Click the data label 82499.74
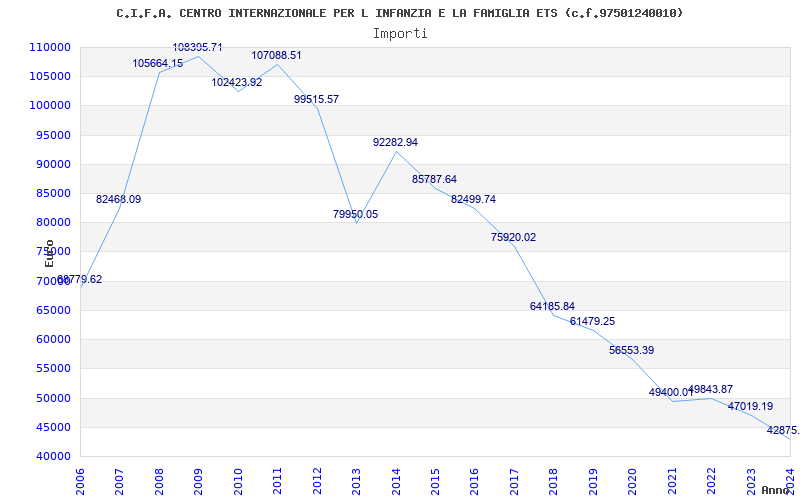The height and width of the screenshot is (500, 800). [473, 199]
